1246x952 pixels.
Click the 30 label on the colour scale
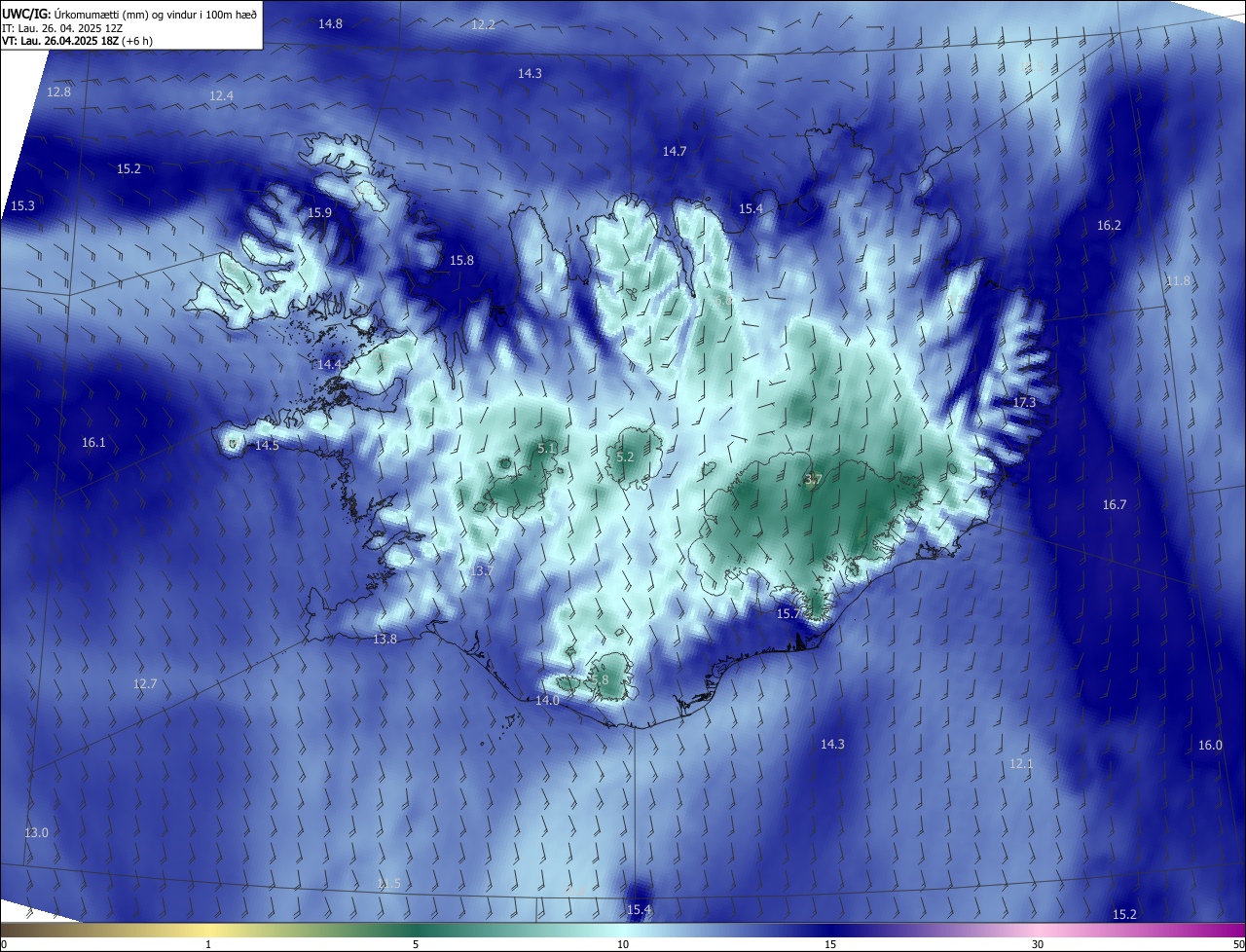1038,944
